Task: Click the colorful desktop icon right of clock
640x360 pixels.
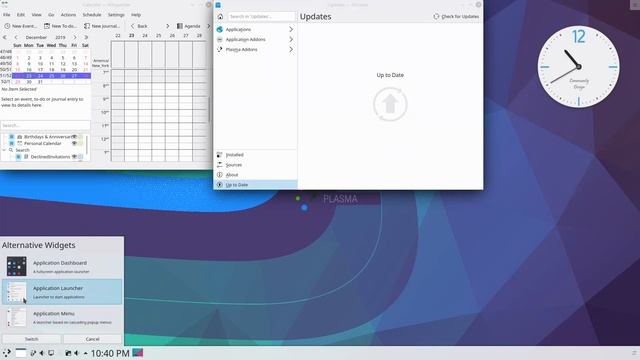Action: click(x=138, y=353)
